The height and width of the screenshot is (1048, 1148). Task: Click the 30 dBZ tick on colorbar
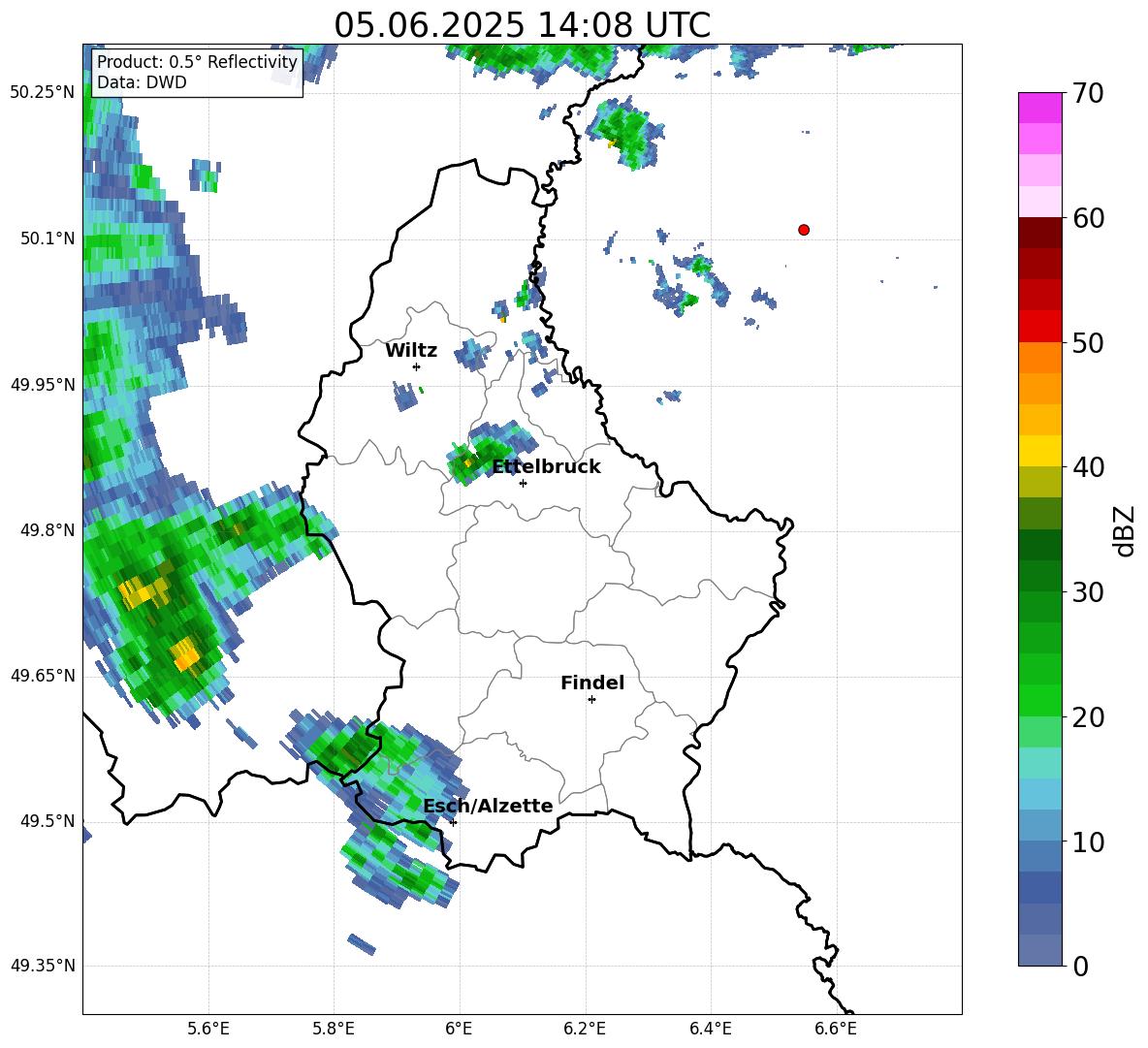coord(1088,592)
